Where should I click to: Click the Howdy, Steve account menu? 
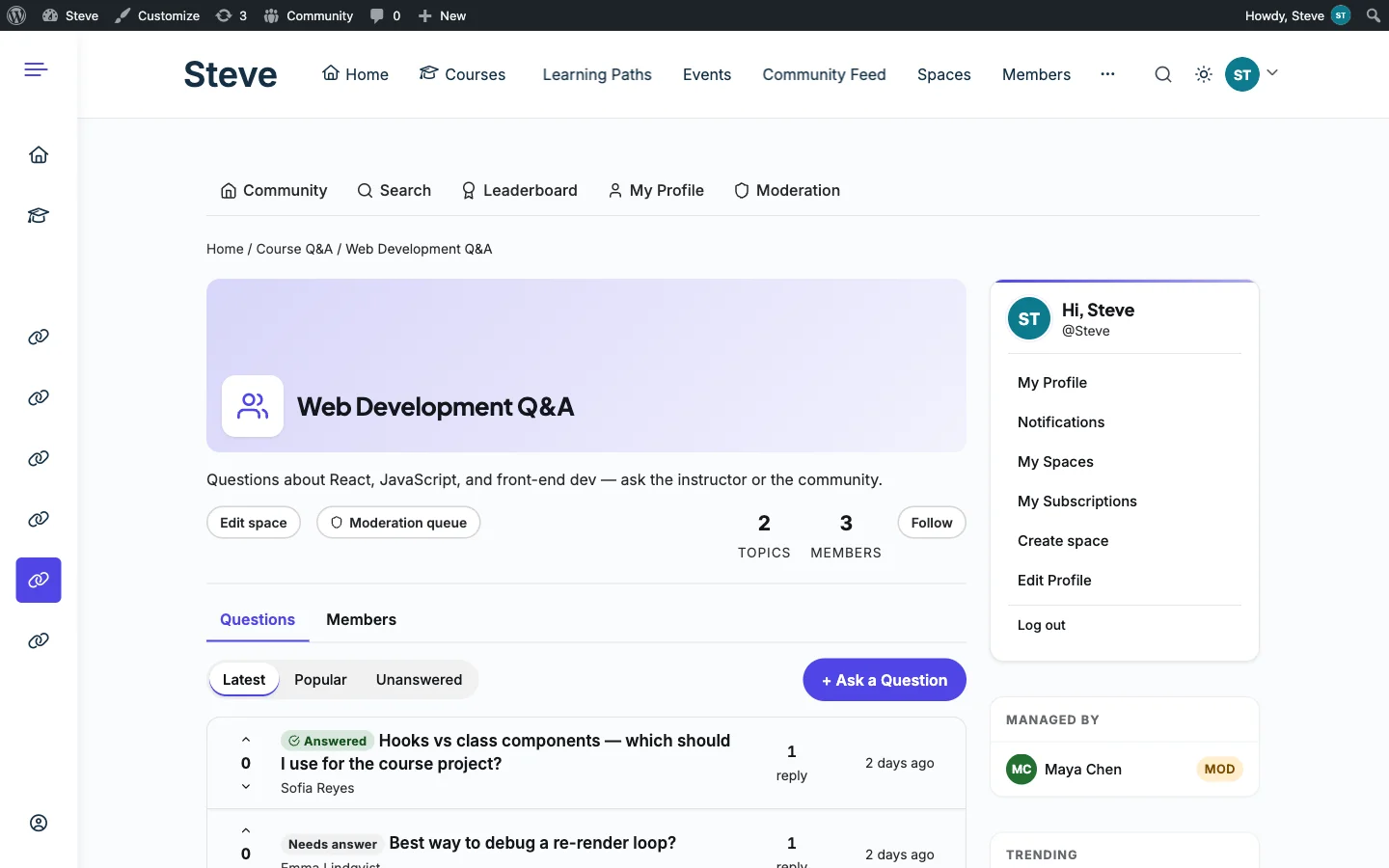point(1297,15)
